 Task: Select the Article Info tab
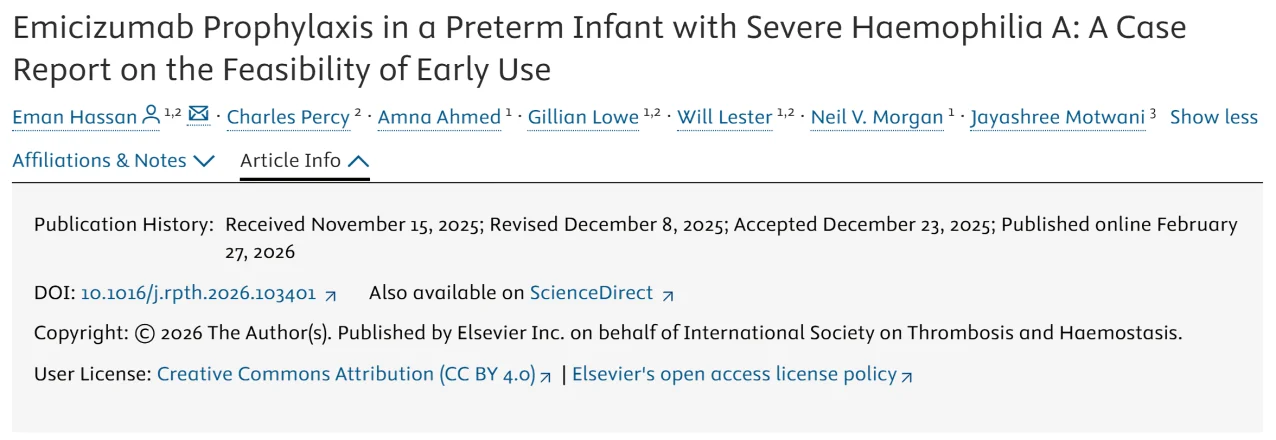291,161
